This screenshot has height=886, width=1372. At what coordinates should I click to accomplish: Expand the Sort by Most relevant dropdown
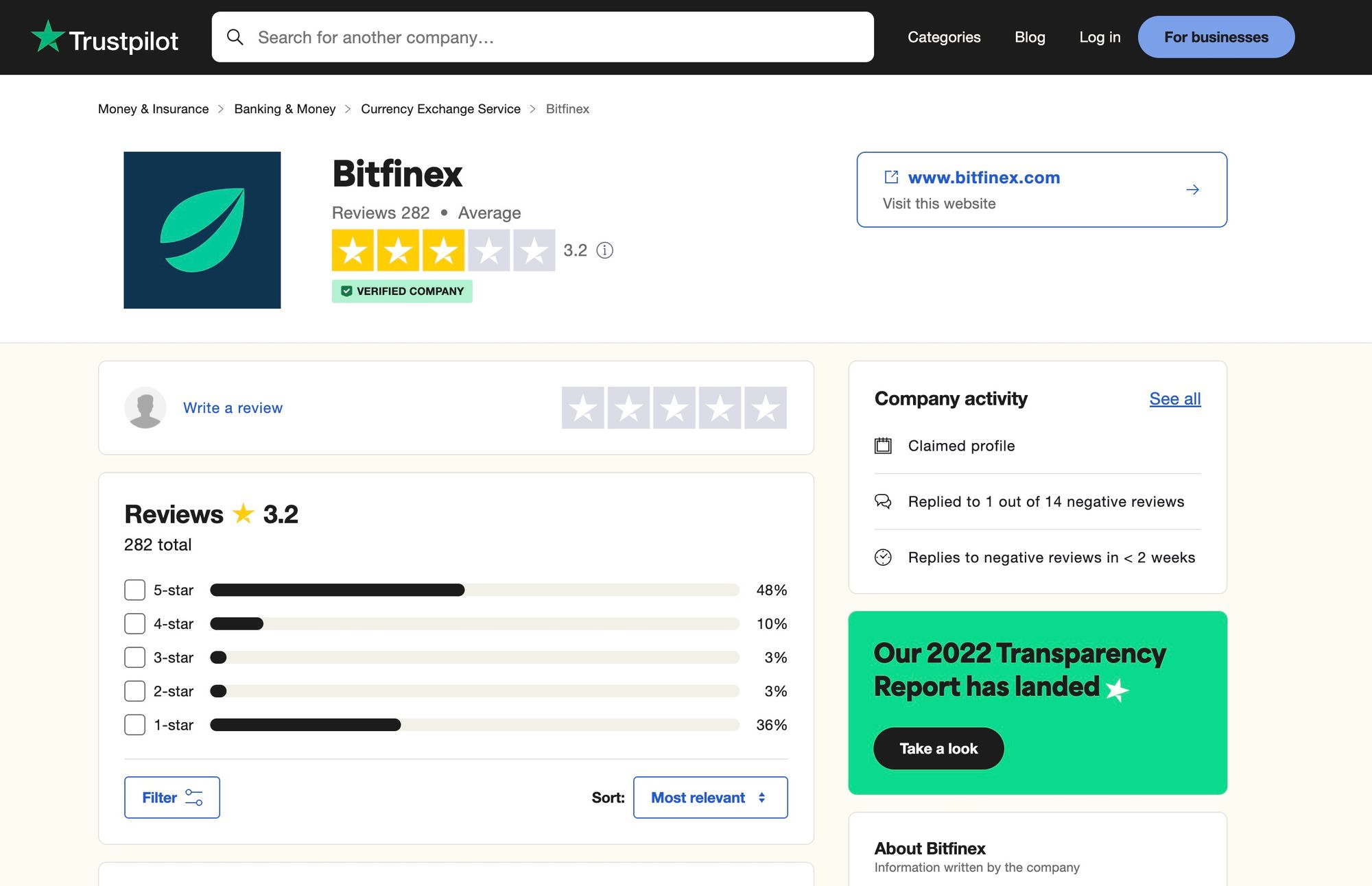710,797
